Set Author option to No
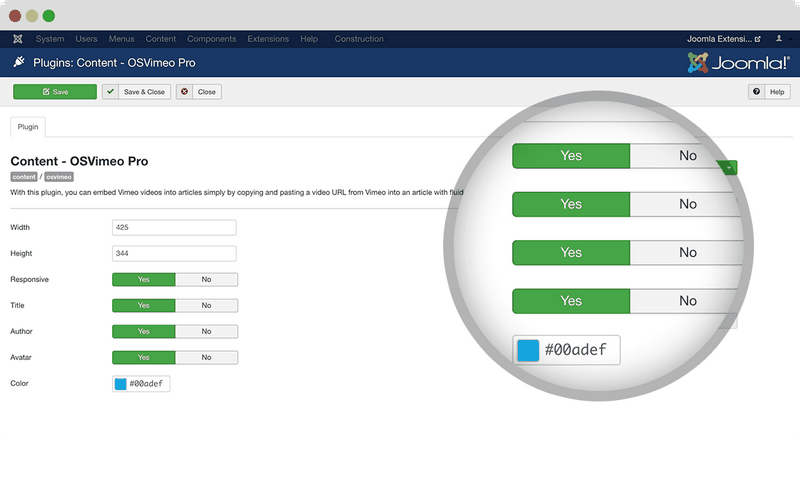The height and width of the screenshot is (490, 800). [206, 331]
